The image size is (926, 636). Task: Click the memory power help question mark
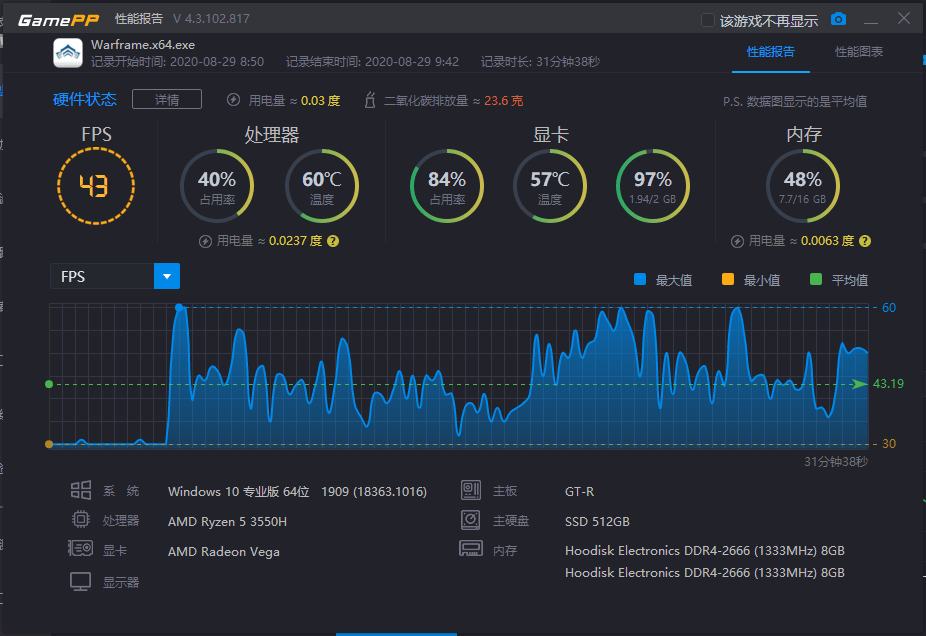(x=865, y=241)
